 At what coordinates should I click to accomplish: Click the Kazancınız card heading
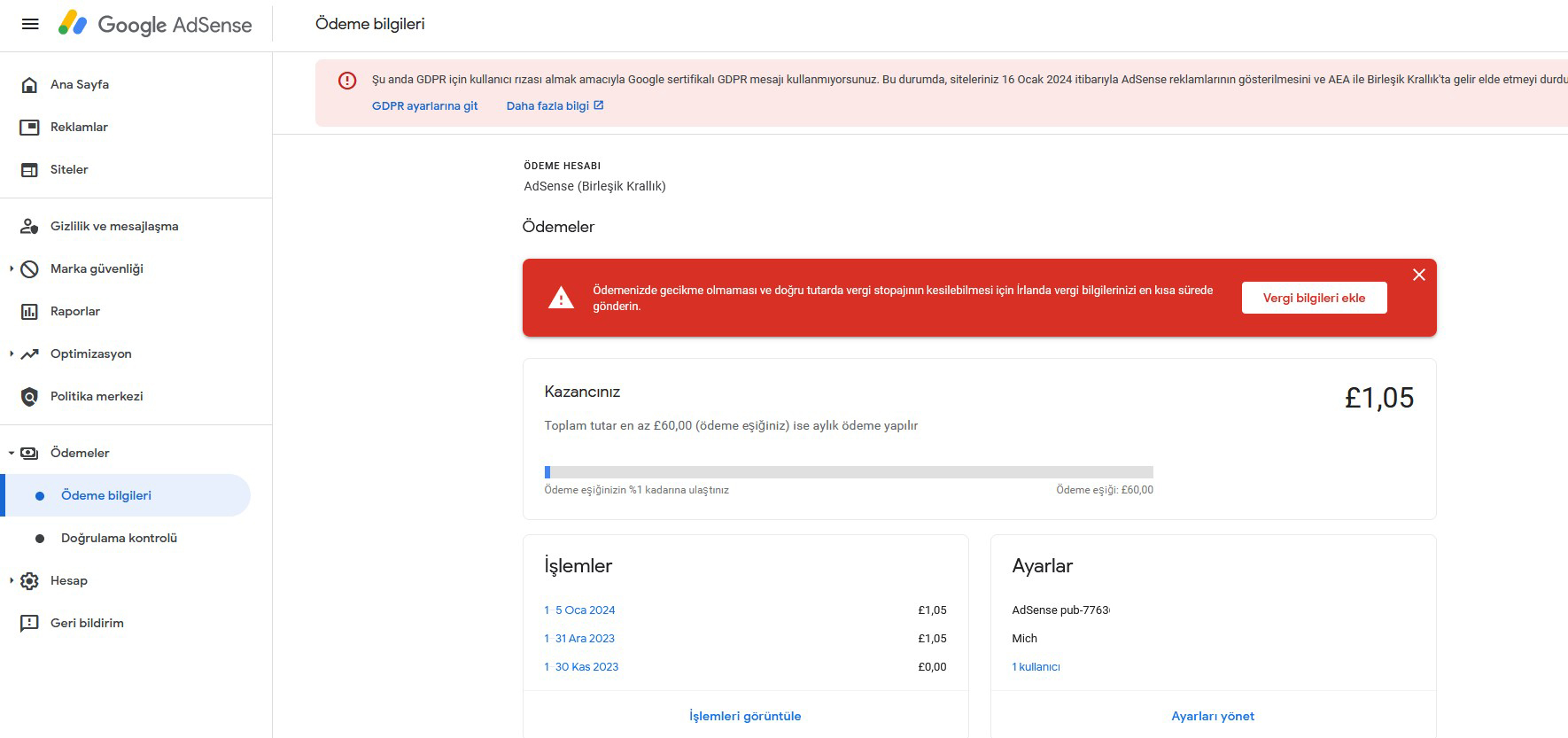click(582, 392)
